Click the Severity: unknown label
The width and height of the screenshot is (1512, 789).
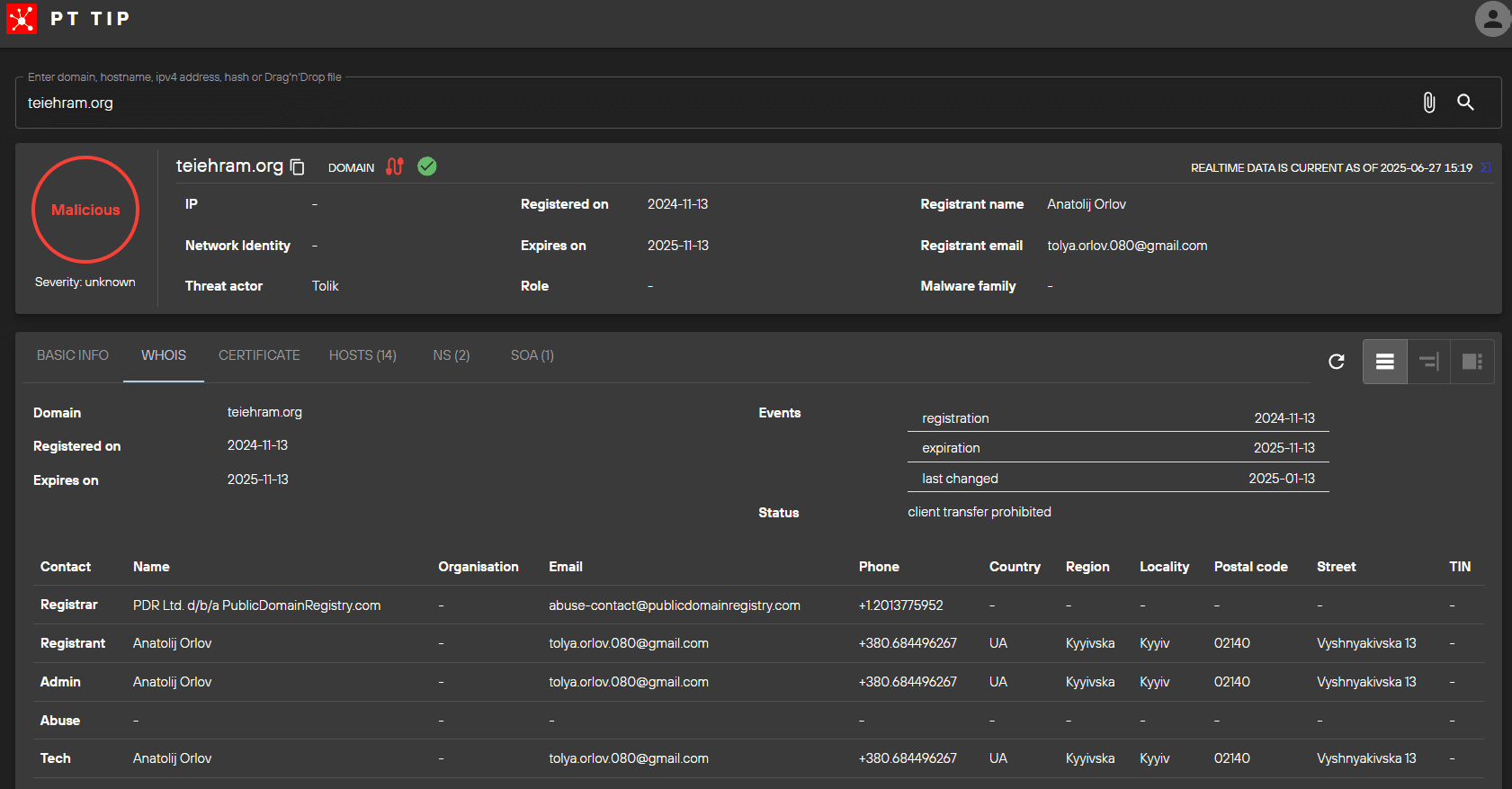(85, 282)
